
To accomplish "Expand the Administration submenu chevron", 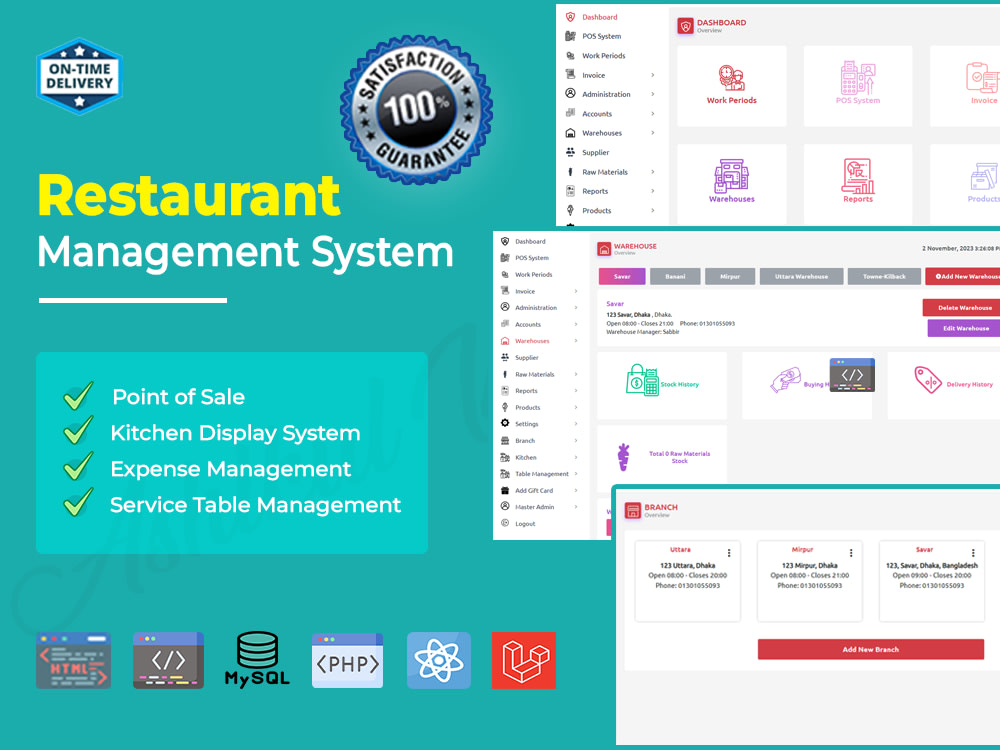I will (x=576, y=307).
